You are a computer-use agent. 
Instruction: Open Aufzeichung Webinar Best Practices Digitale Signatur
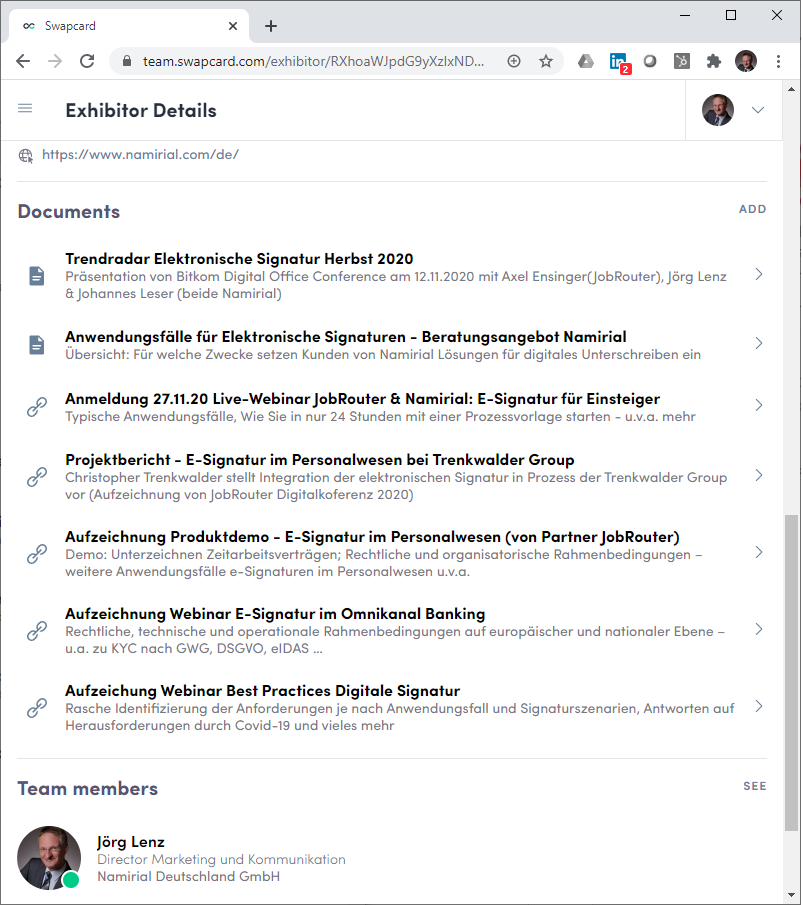263,691
